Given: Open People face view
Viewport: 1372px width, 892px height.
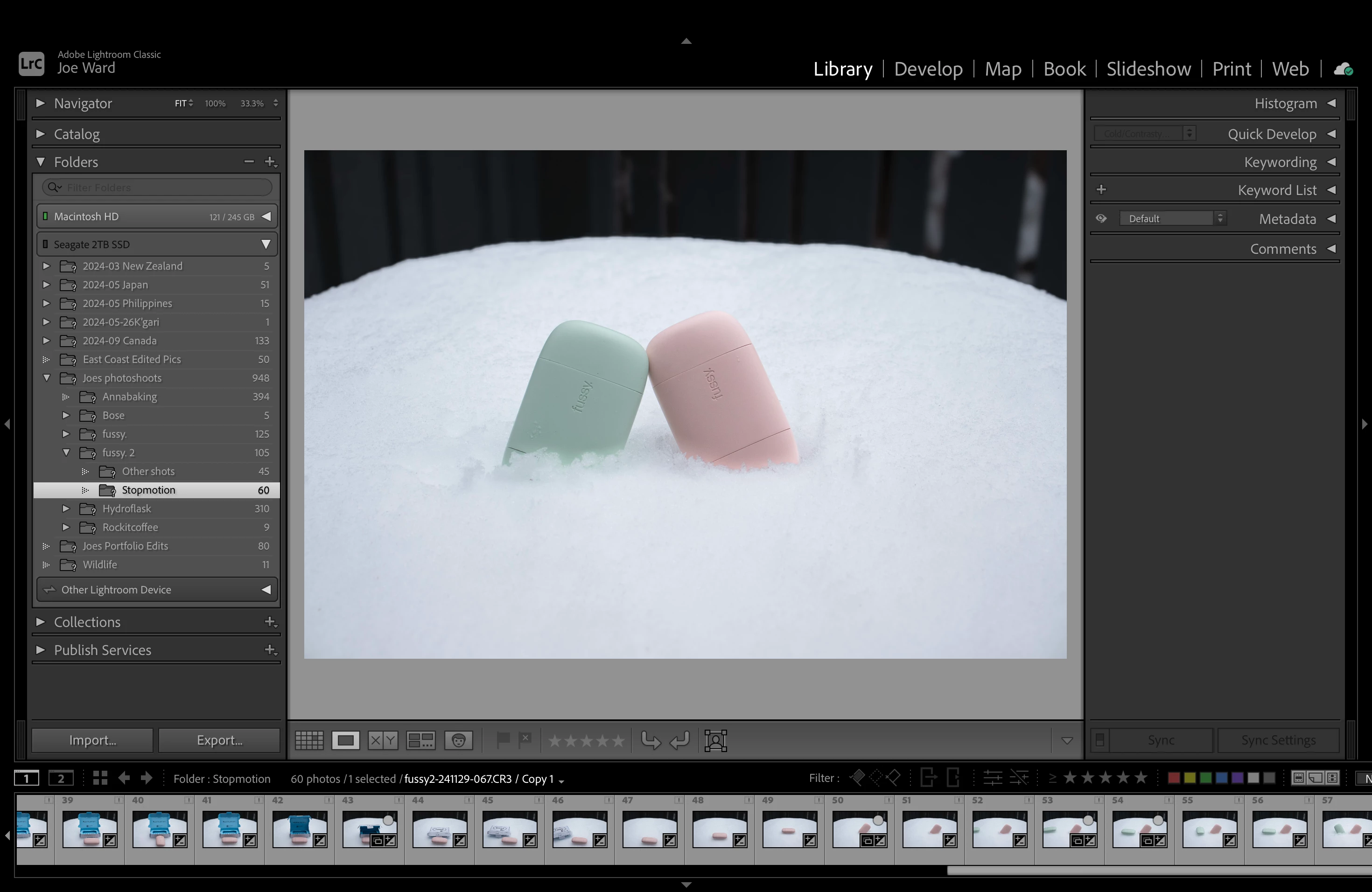Looking at the screenshot, I should coord(458,740).
